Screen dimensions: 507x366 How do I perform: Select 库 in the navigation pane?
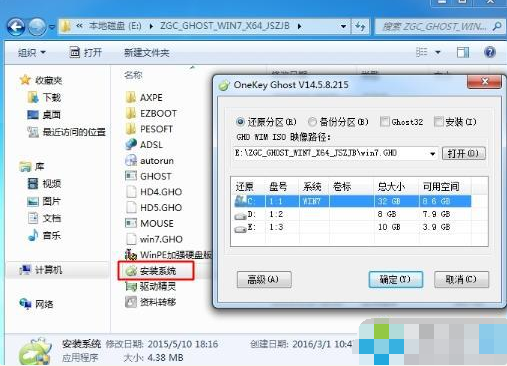[x=32, y=166]
